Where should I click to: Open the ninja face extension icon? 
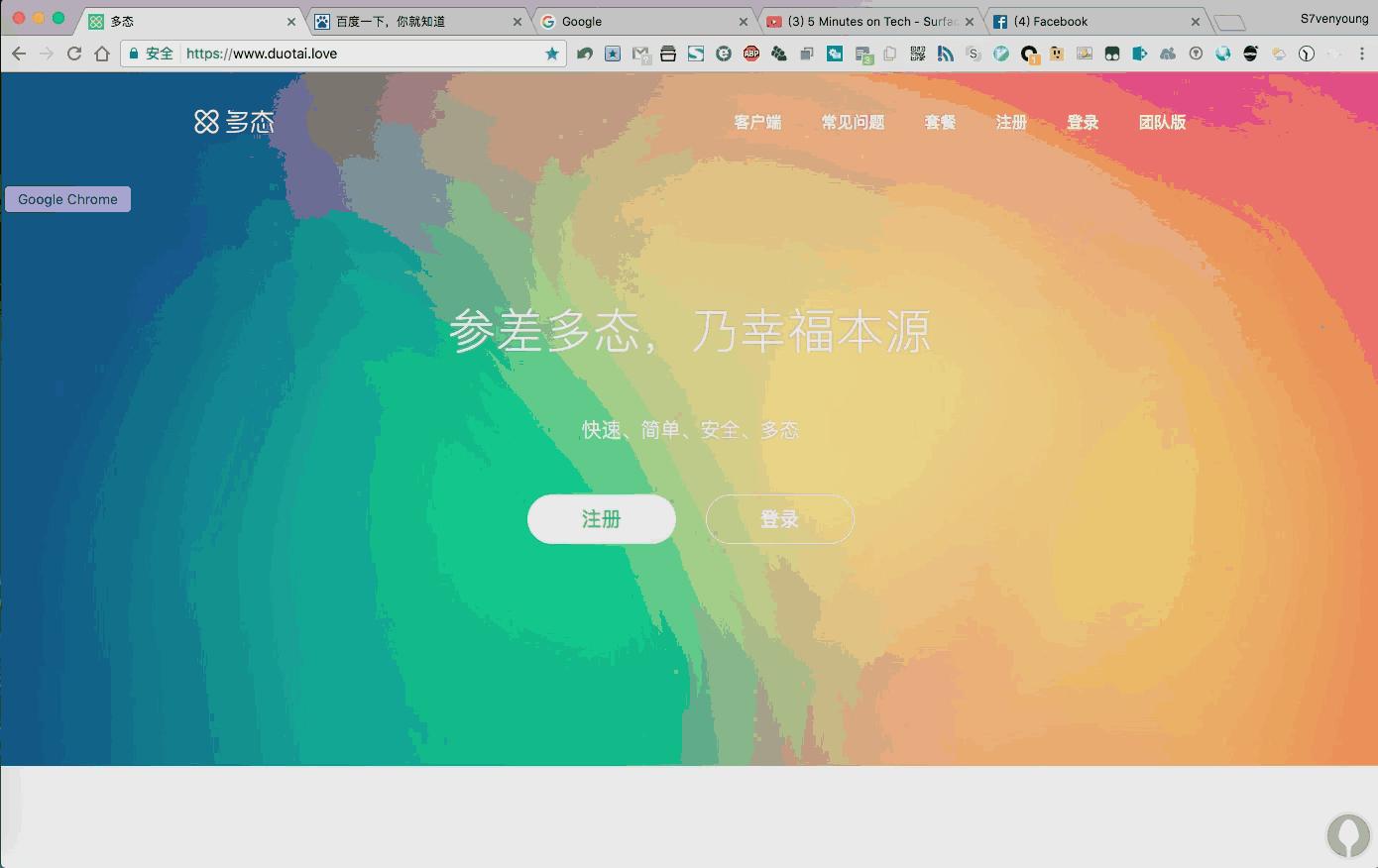pos(1251,54)
